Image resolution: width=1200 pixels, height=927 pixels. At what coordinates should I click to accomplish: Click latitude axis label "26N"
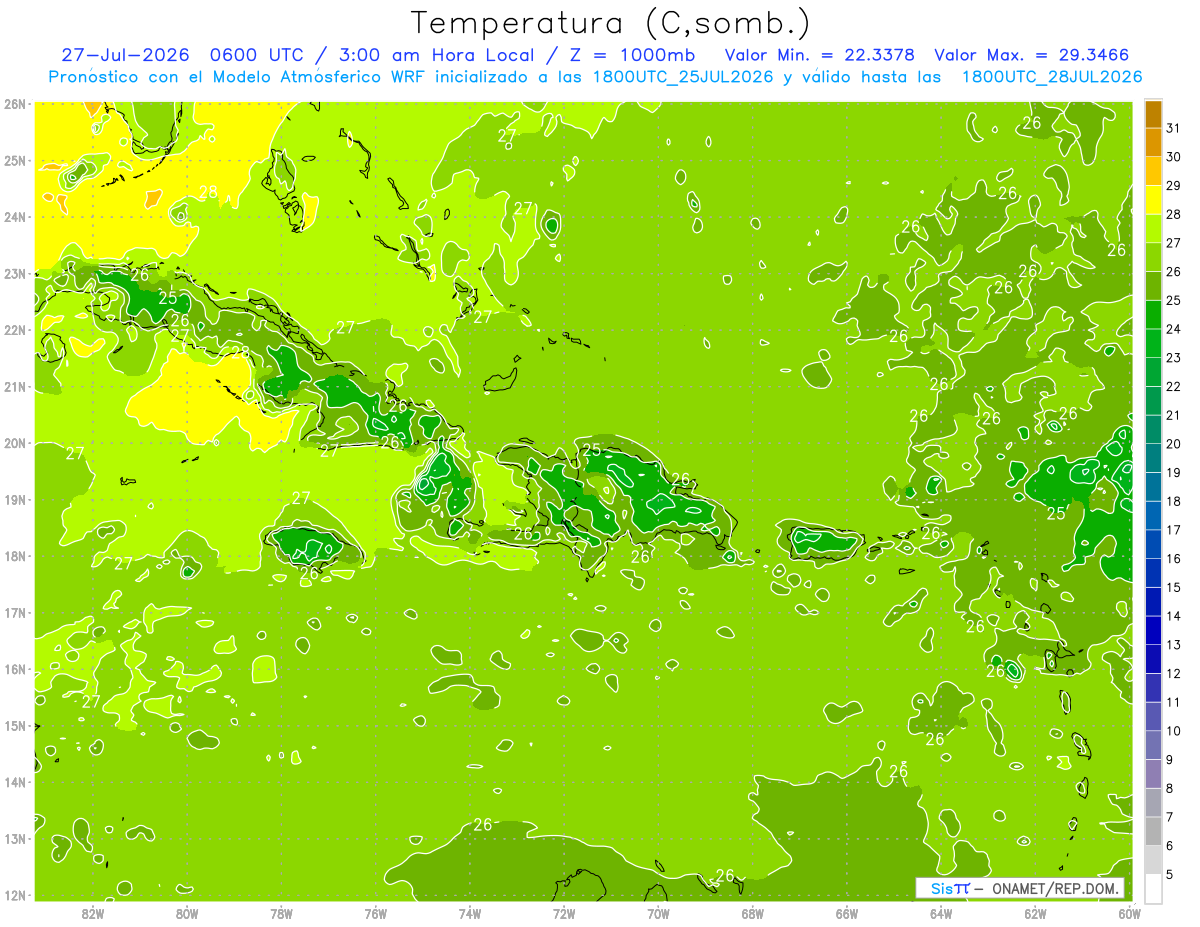[15, 104]
